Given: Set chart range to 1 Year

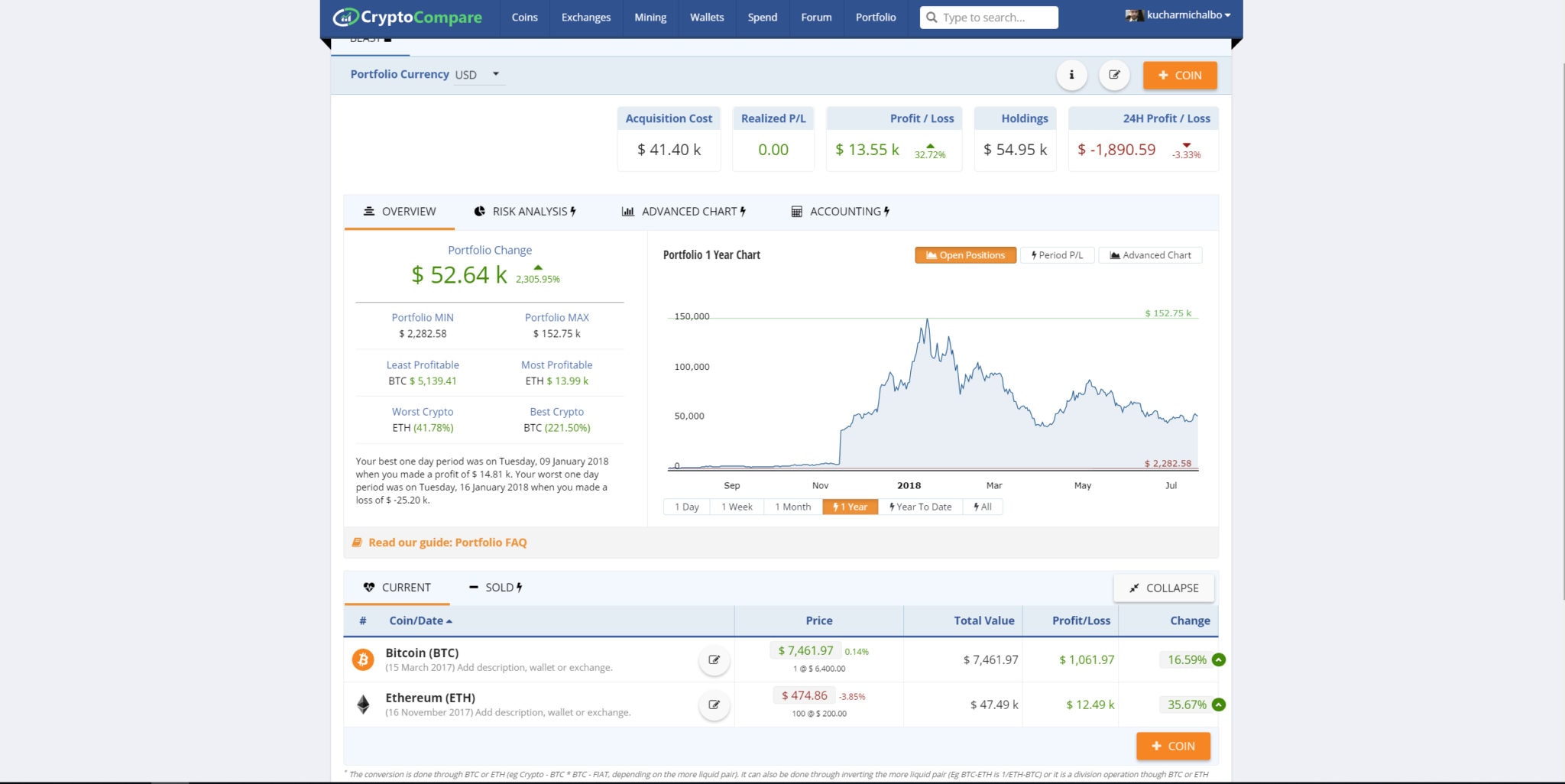Looking at the screenshot, I should click(x=850, y=507).
